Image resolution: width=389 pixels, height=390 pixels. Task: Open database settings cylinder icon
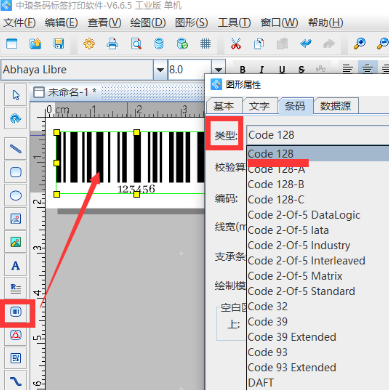click(159, 44)
